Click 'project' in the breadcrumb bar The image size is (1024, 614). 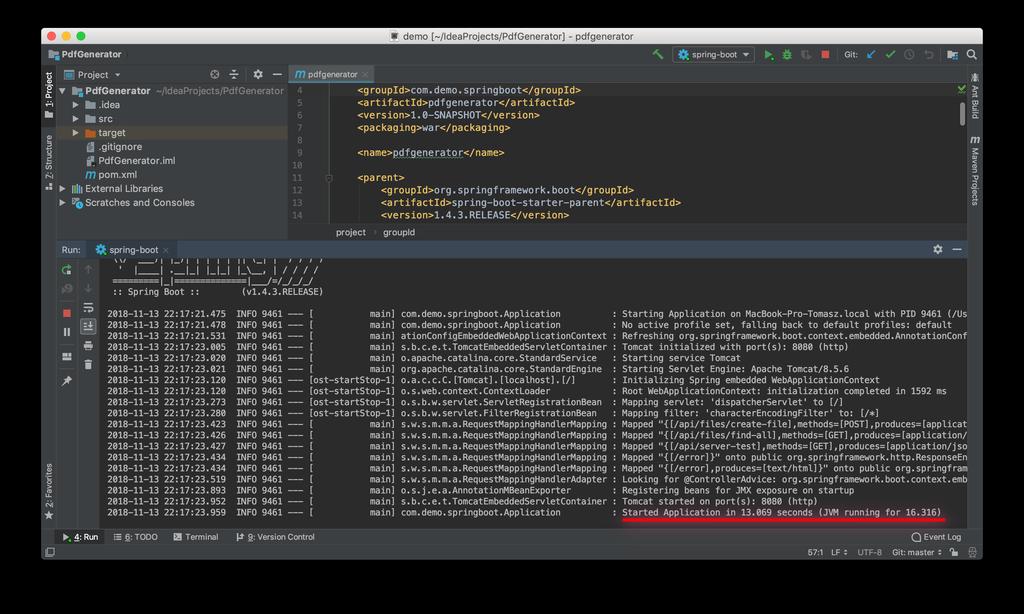(x=351, y=233)
